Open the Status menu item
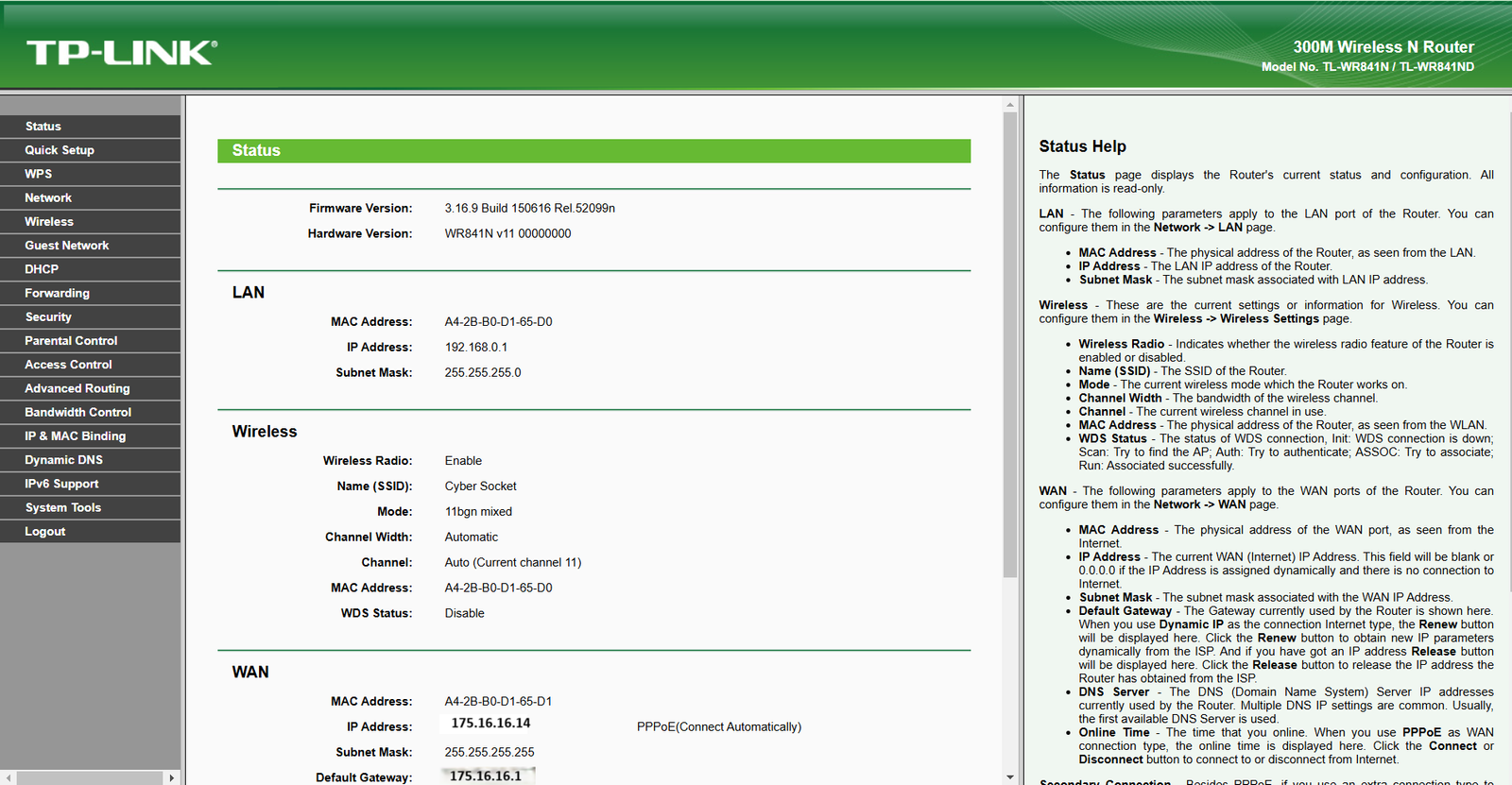This screenshot has height=785, width=1512. (90, 127)
